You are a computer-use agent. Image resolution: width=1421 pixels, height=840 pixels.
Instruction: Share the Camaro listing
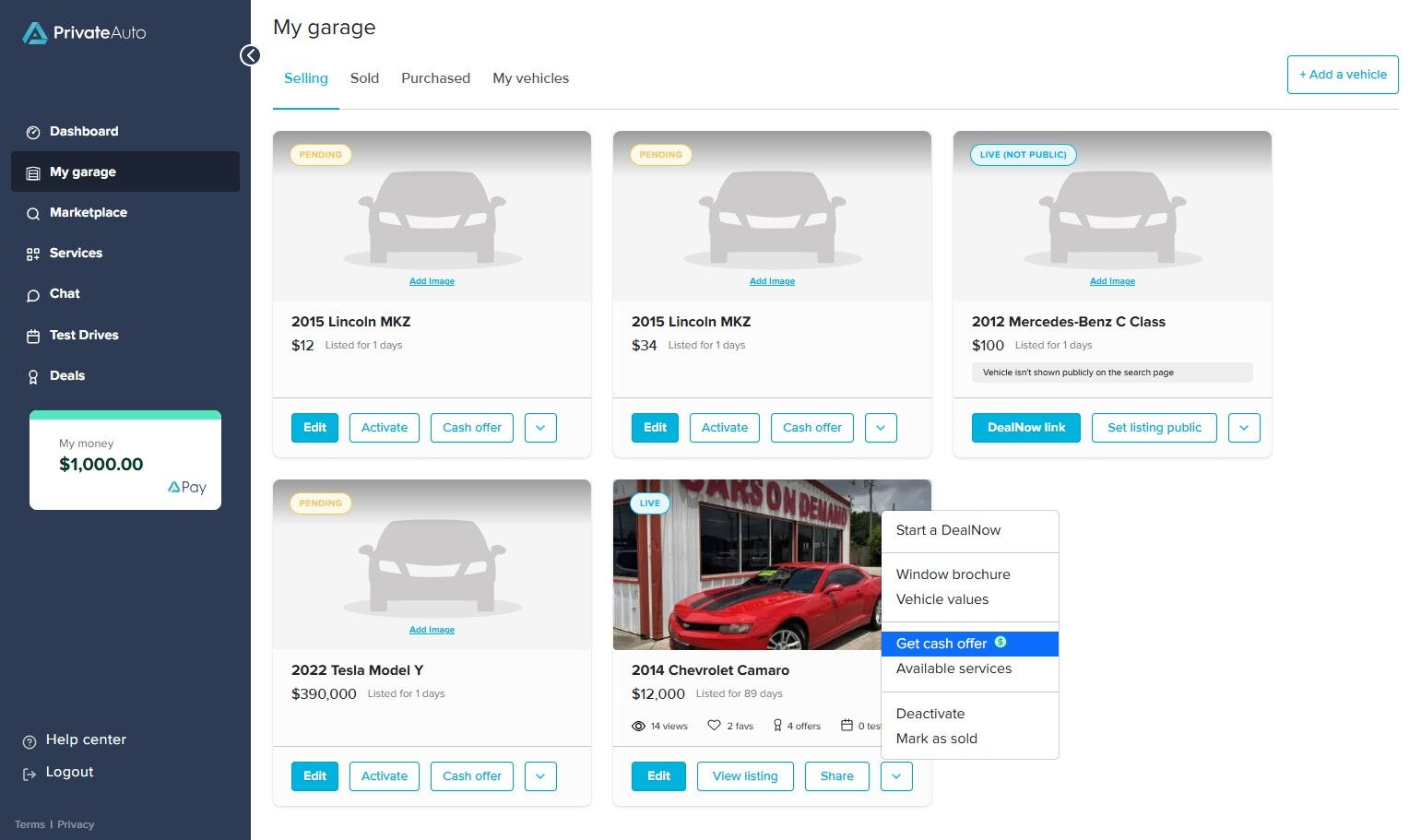(x=837, y=776)
